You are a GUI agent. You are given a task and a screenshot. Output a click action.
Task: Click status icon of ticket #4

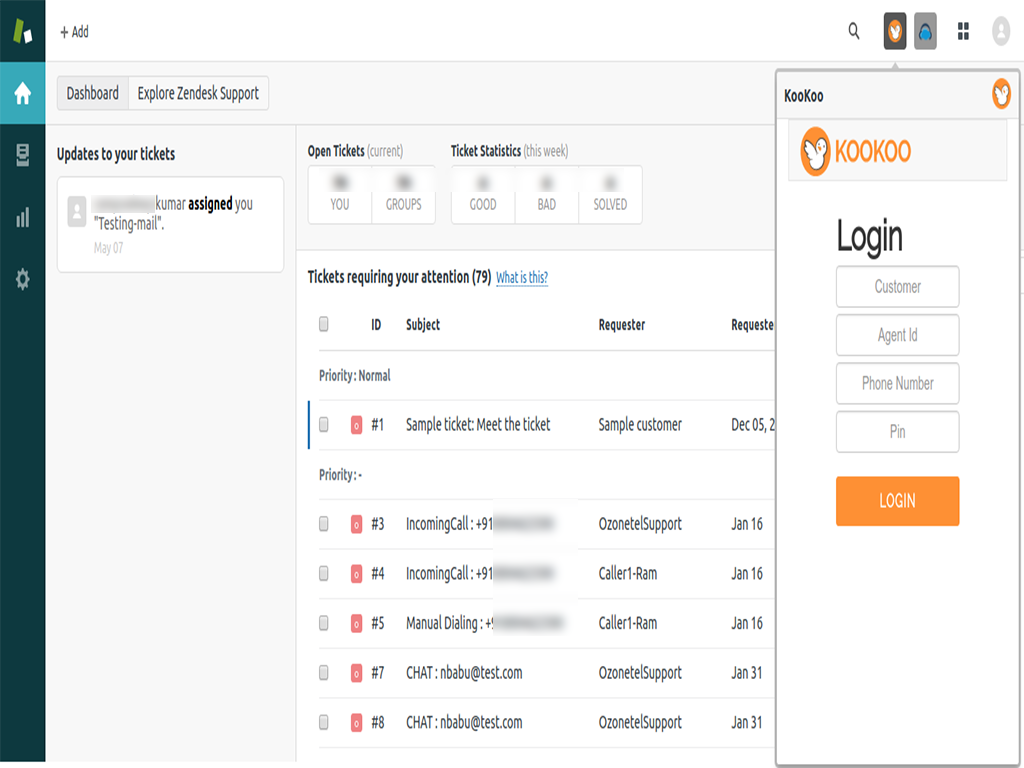pyautogui.click(x=356, y=574)
